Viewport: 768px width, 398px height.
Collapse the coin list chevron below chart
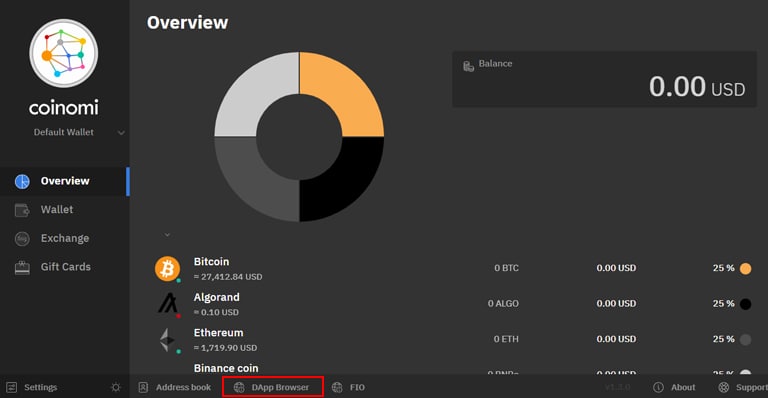[167, 235]
